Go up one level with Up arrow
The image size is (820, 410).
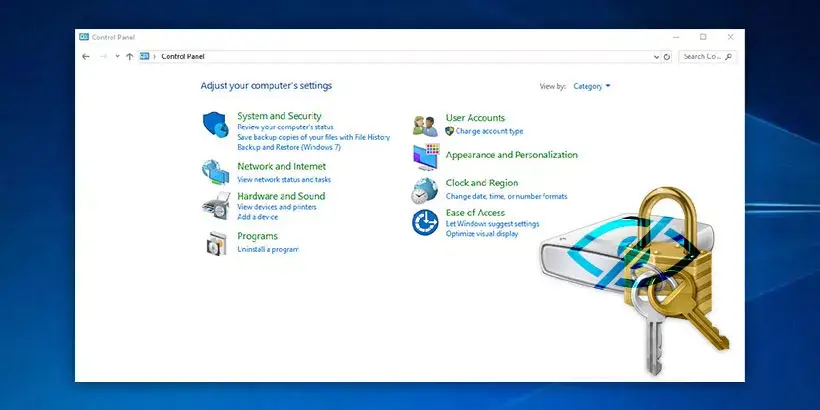click(130, 56)
